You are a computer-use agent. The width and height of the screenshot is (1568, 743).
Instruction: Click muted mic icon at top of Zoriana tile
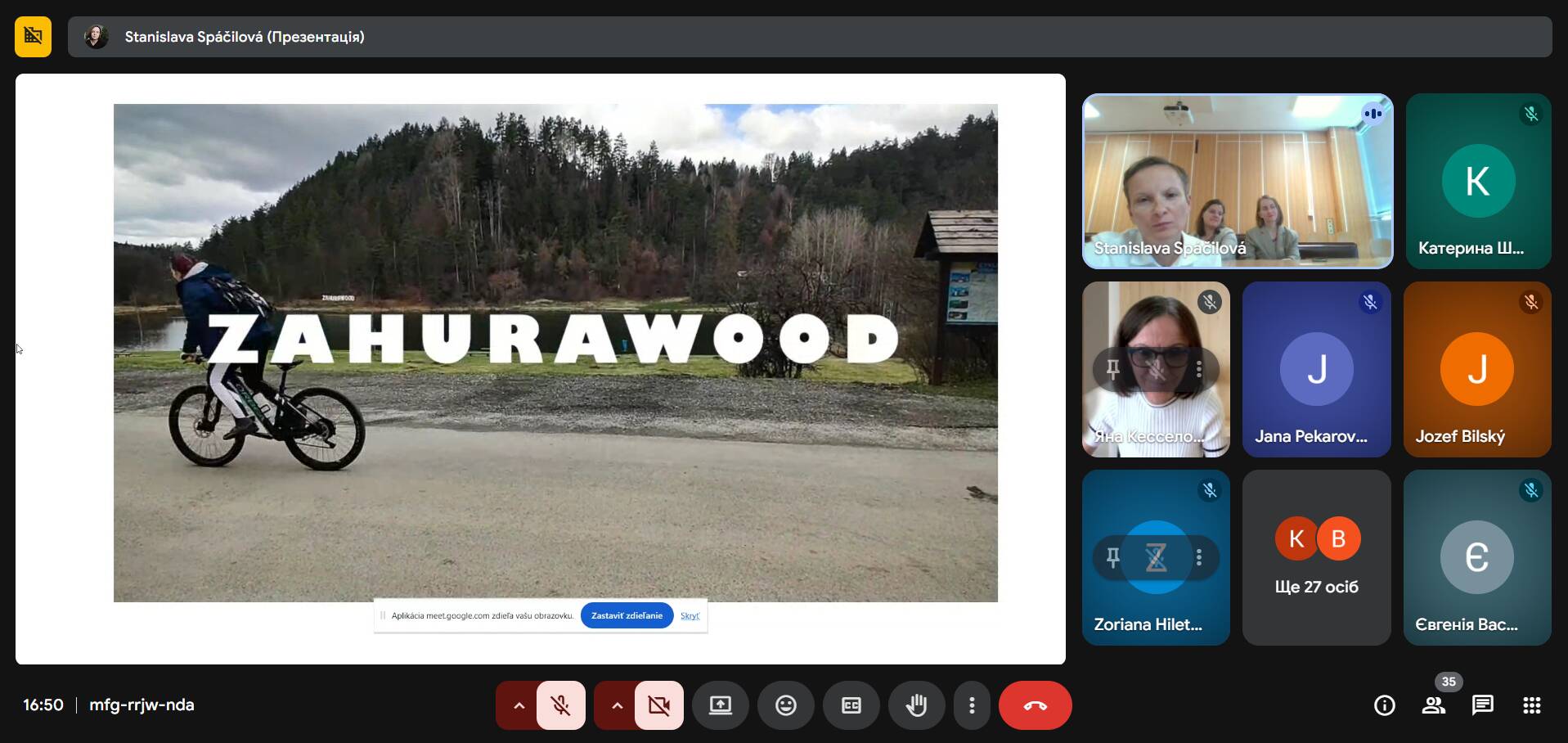1210,490
